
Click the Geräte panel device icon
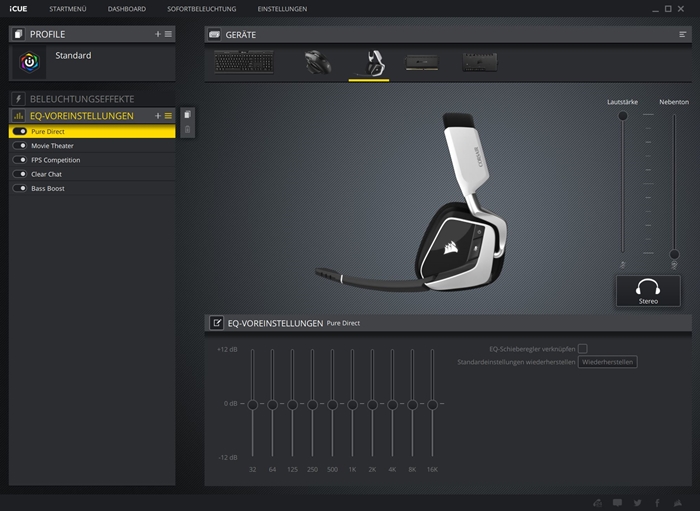coord(214,34)
